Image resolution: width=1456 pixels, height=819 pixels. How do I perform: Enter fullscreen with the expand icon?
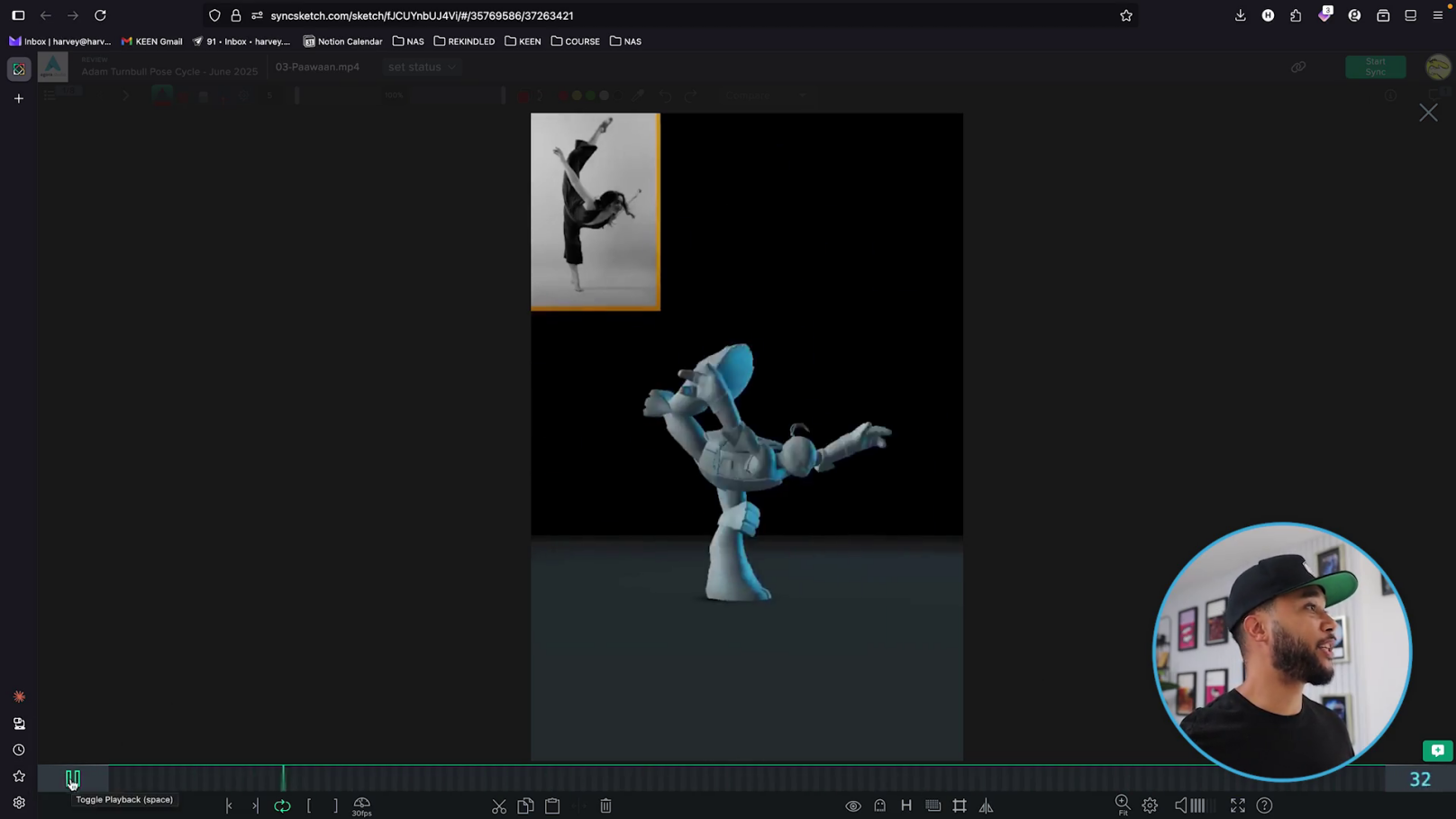[1238, 805]
